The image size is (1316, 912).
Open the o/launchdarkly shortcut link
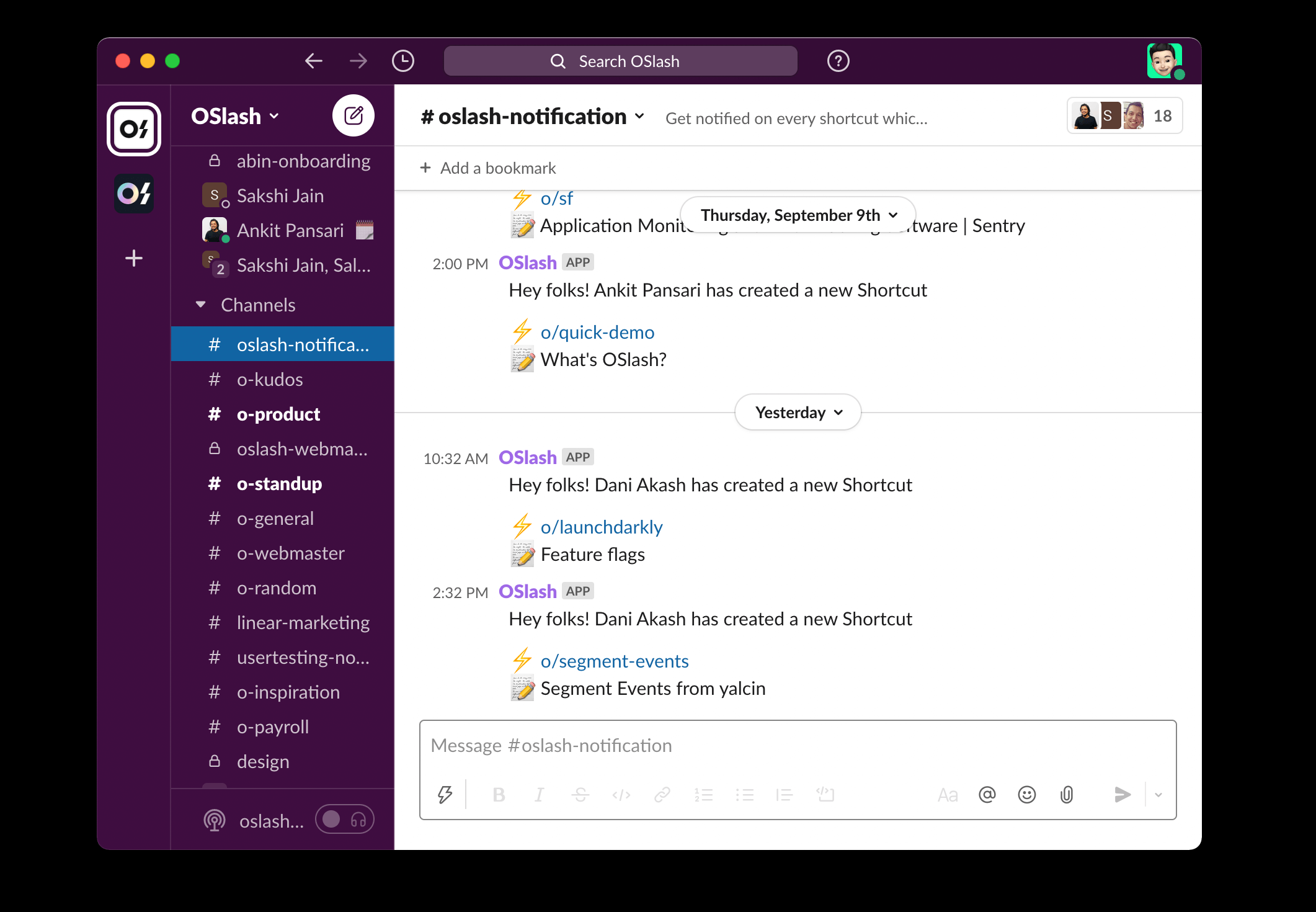click(x=602, y=527)
